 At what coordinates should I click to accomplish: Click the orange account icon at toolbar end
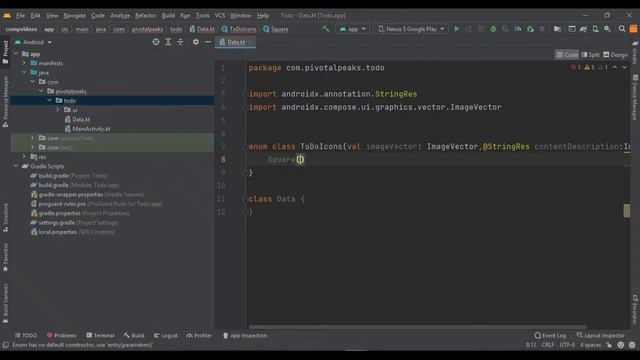633,29
